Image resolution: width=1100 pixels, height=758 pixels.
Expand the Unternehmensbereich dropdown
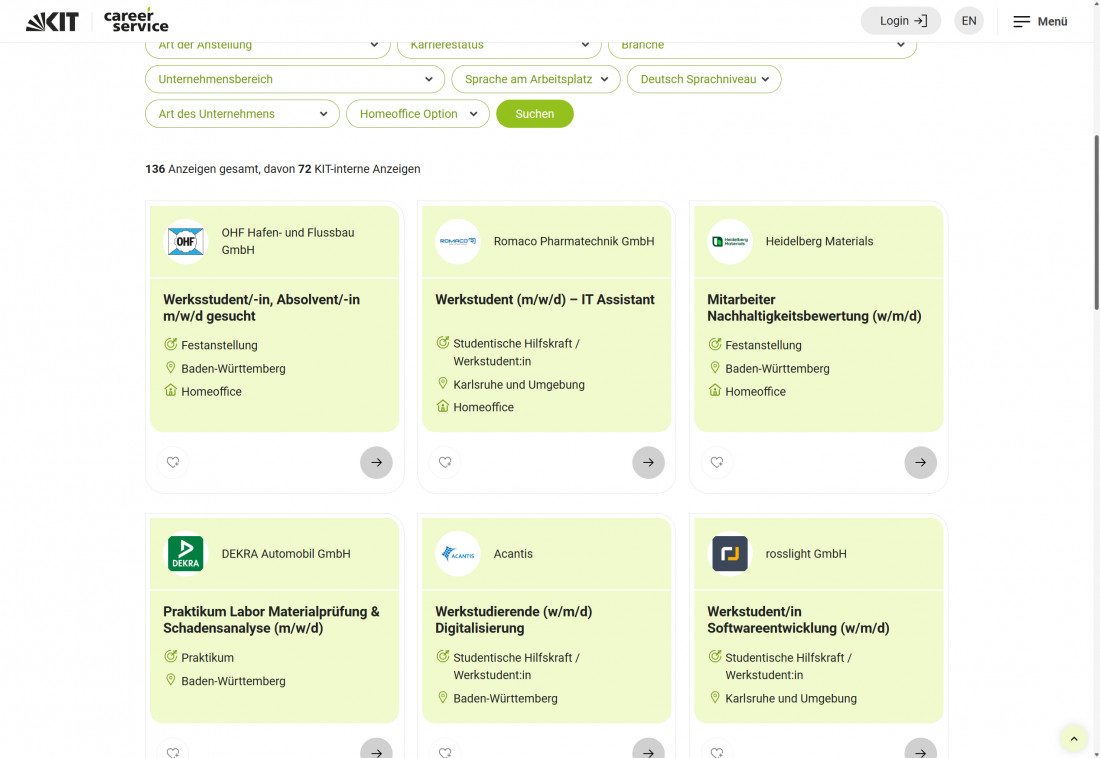click(295, 79)
